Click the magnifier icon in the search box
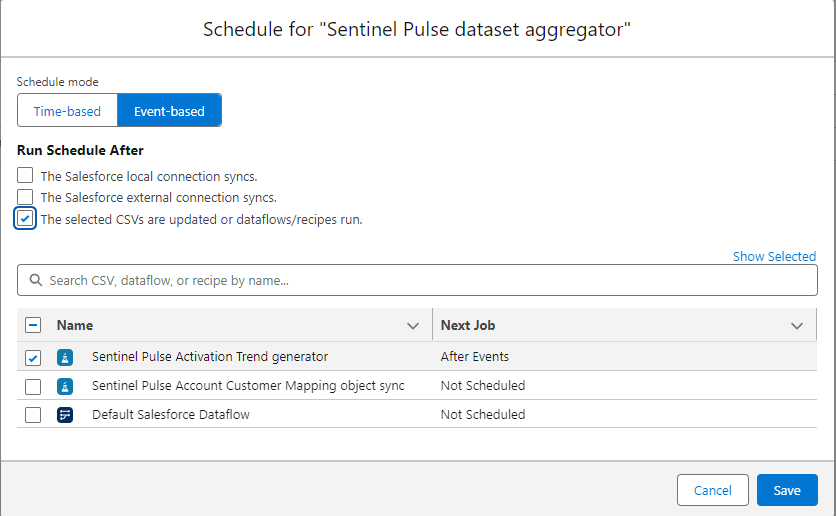836x516 pixels. tap(36, 280)
